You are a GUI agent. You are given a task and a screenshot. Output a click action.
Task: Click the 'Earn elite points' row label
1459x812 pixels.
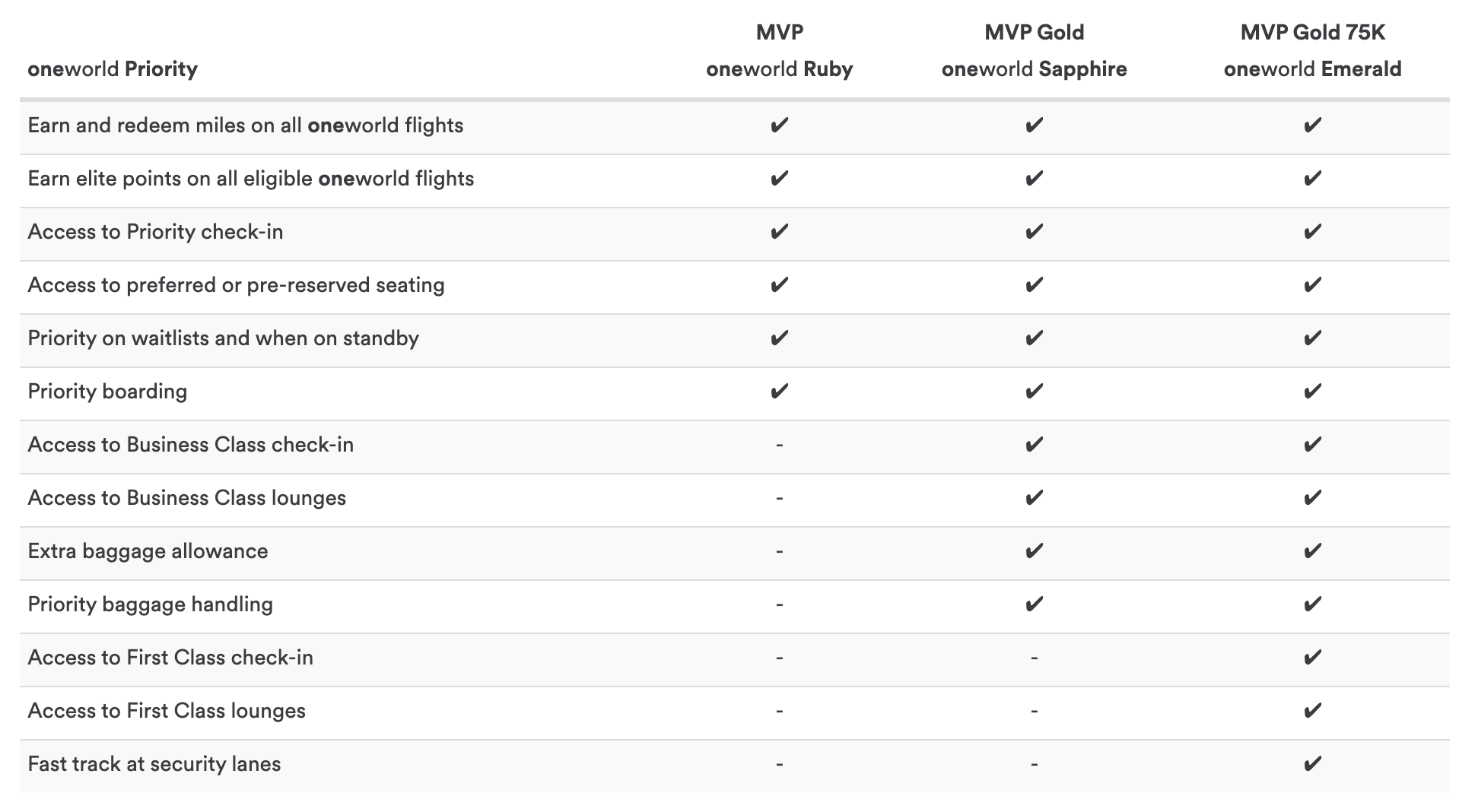point(250,179)
